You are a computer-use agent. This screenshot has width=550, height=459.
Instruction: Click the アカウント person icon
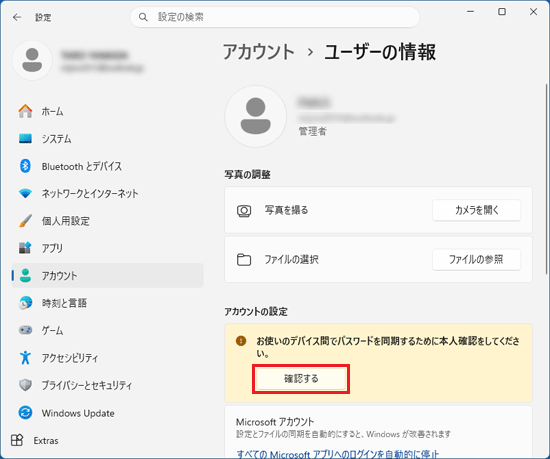point(25,276)
